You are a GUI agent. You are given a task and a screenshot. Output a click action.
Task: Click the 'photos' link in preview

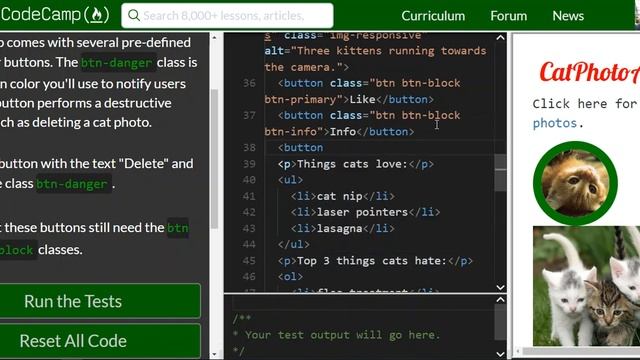(555, 123)
